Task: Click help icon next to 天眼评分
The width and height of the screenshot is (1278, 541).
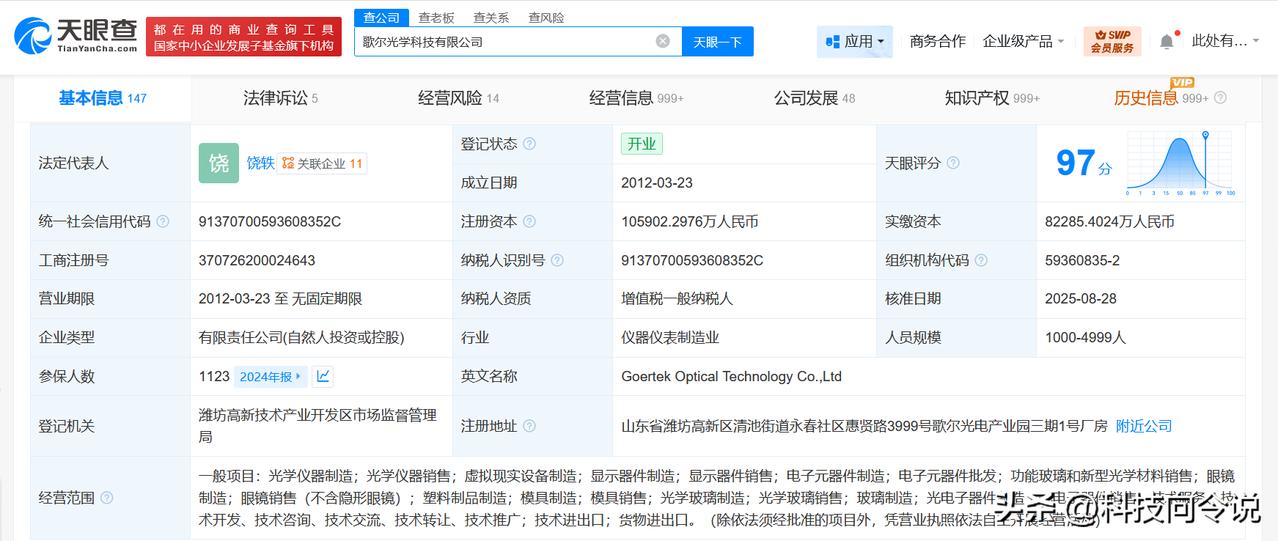Action: 953,163
